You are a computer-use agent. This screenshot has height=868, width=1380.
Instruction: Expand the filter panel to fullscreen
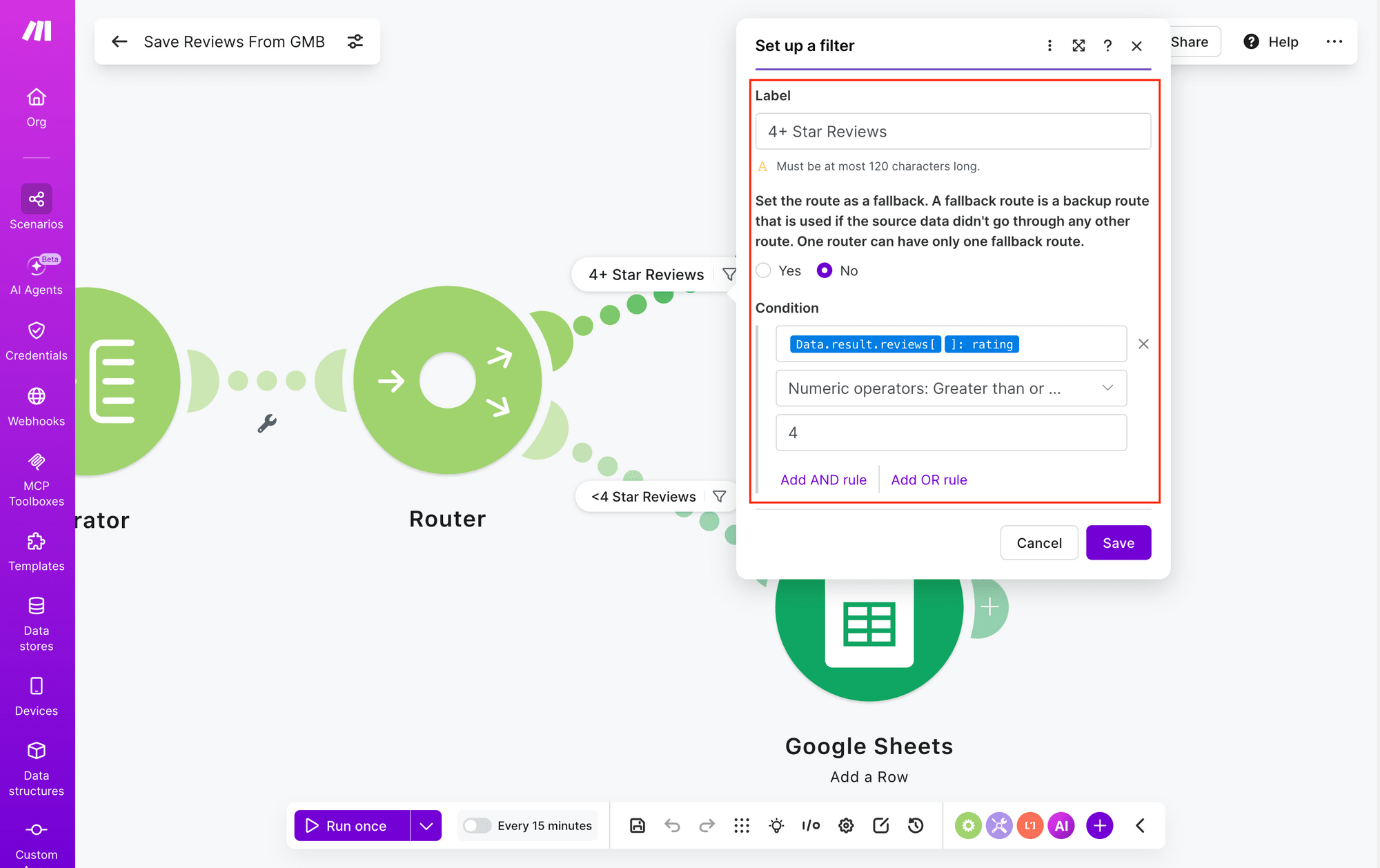pyautogui.click(x=1078, y=46)
